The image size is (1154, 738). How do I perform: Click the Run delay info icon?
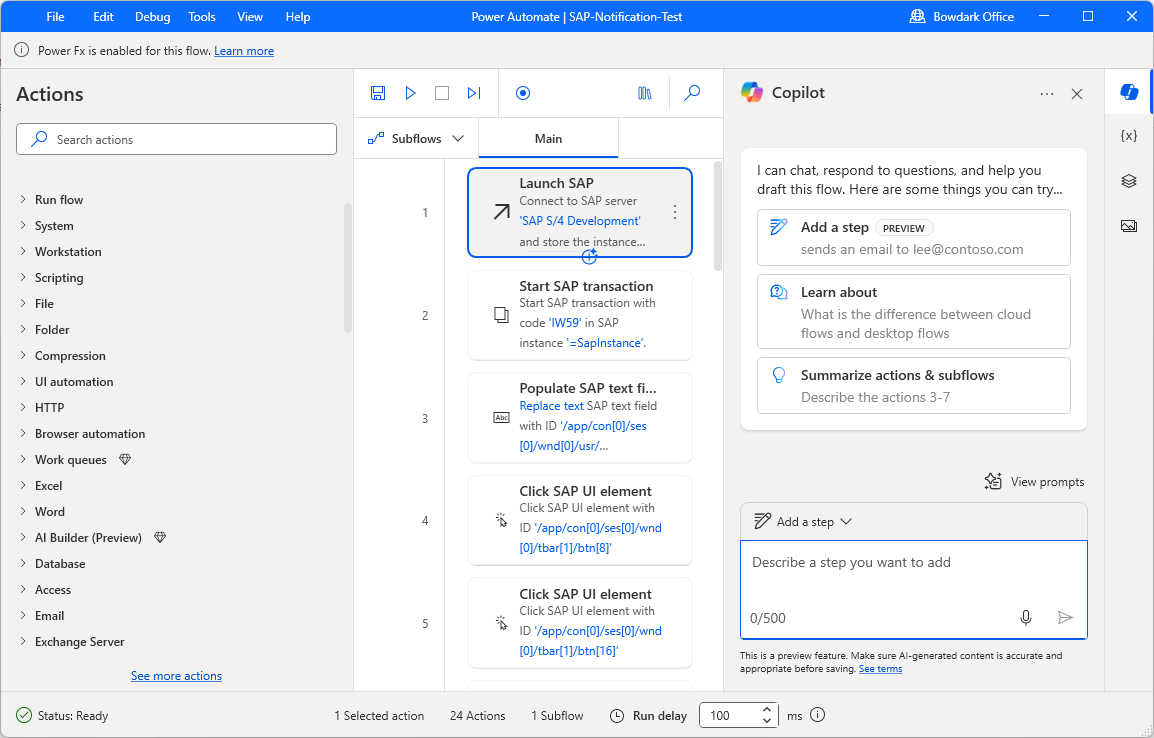(x=817, y=714)
